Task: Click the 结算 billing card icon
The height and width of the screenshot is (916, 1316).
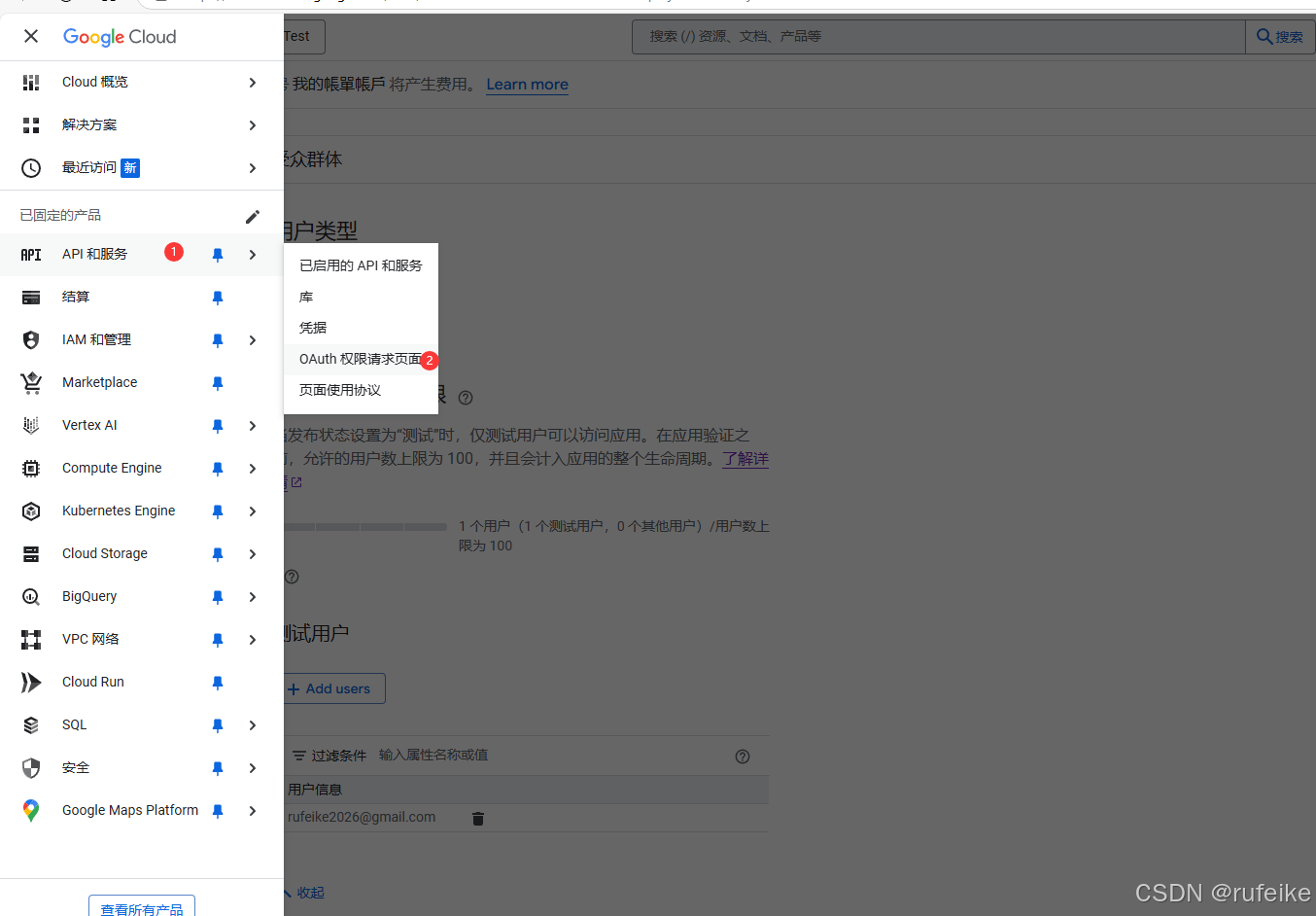Action: coord(31,298)
